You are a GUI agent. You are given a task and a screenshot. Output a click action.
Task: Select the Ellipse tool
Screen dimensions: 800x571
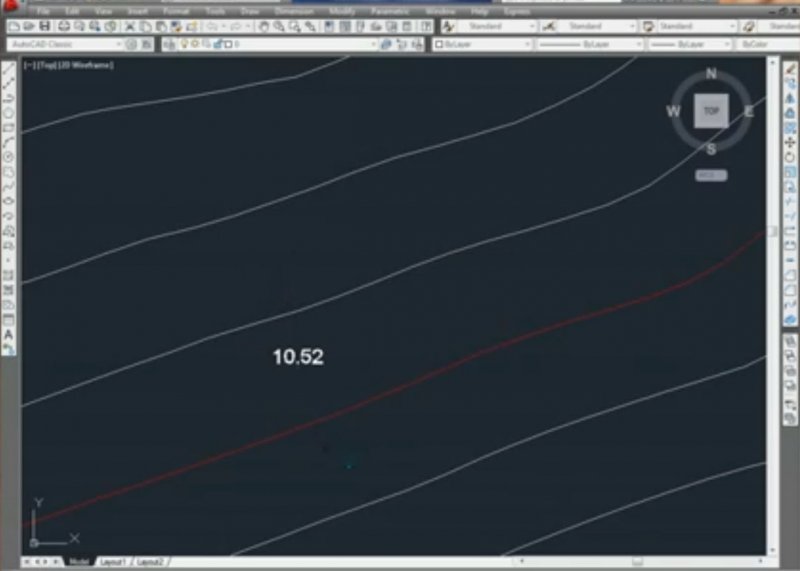click(8, 201)
